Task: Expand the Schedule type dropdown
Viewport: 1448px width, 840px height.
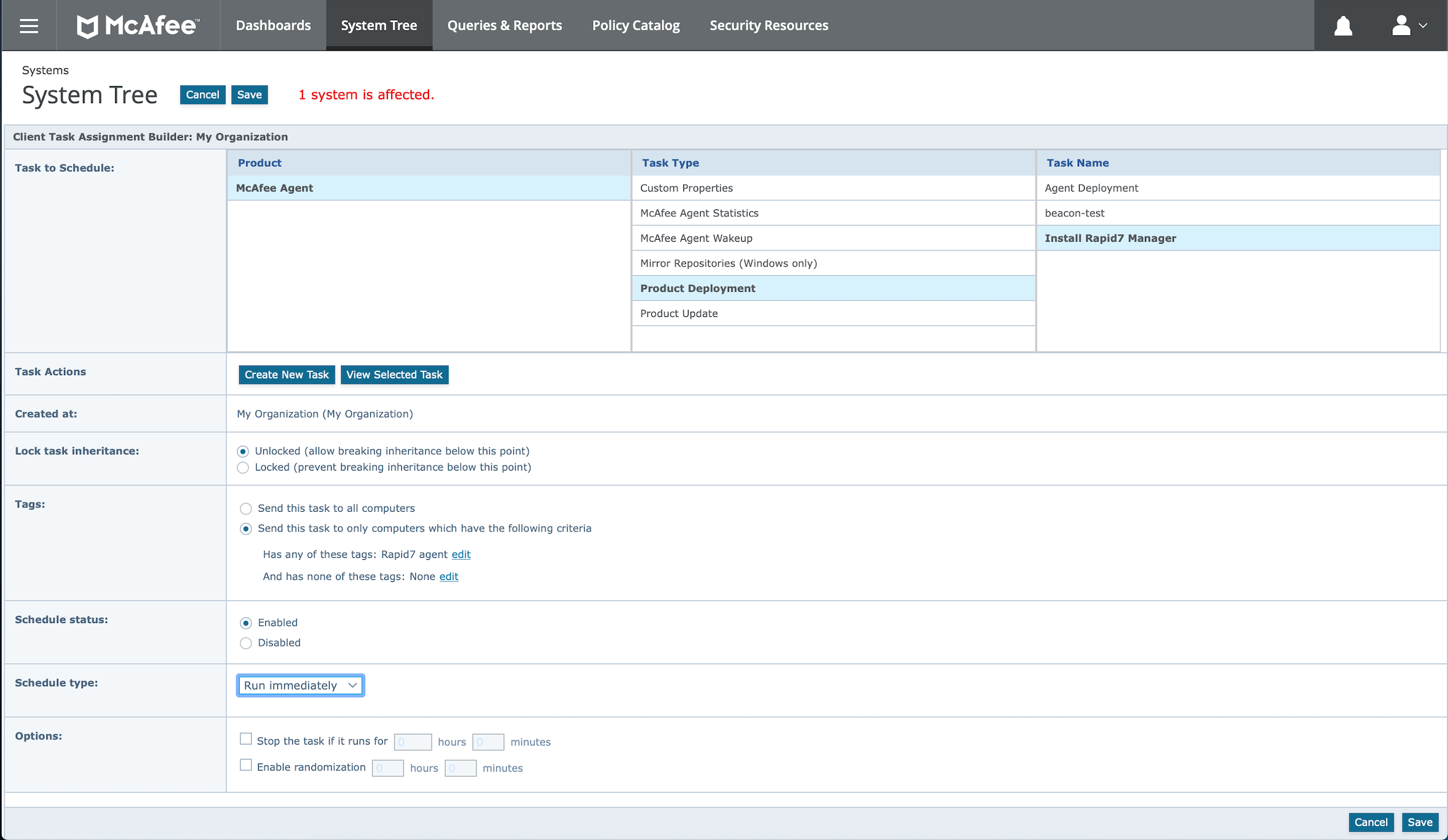Action: point(300,685)
